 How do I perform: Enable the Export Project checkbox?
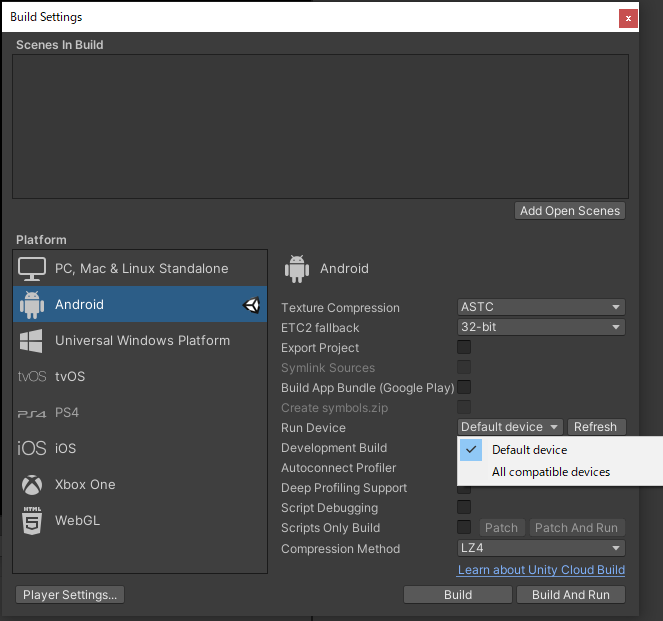point(464,348)
